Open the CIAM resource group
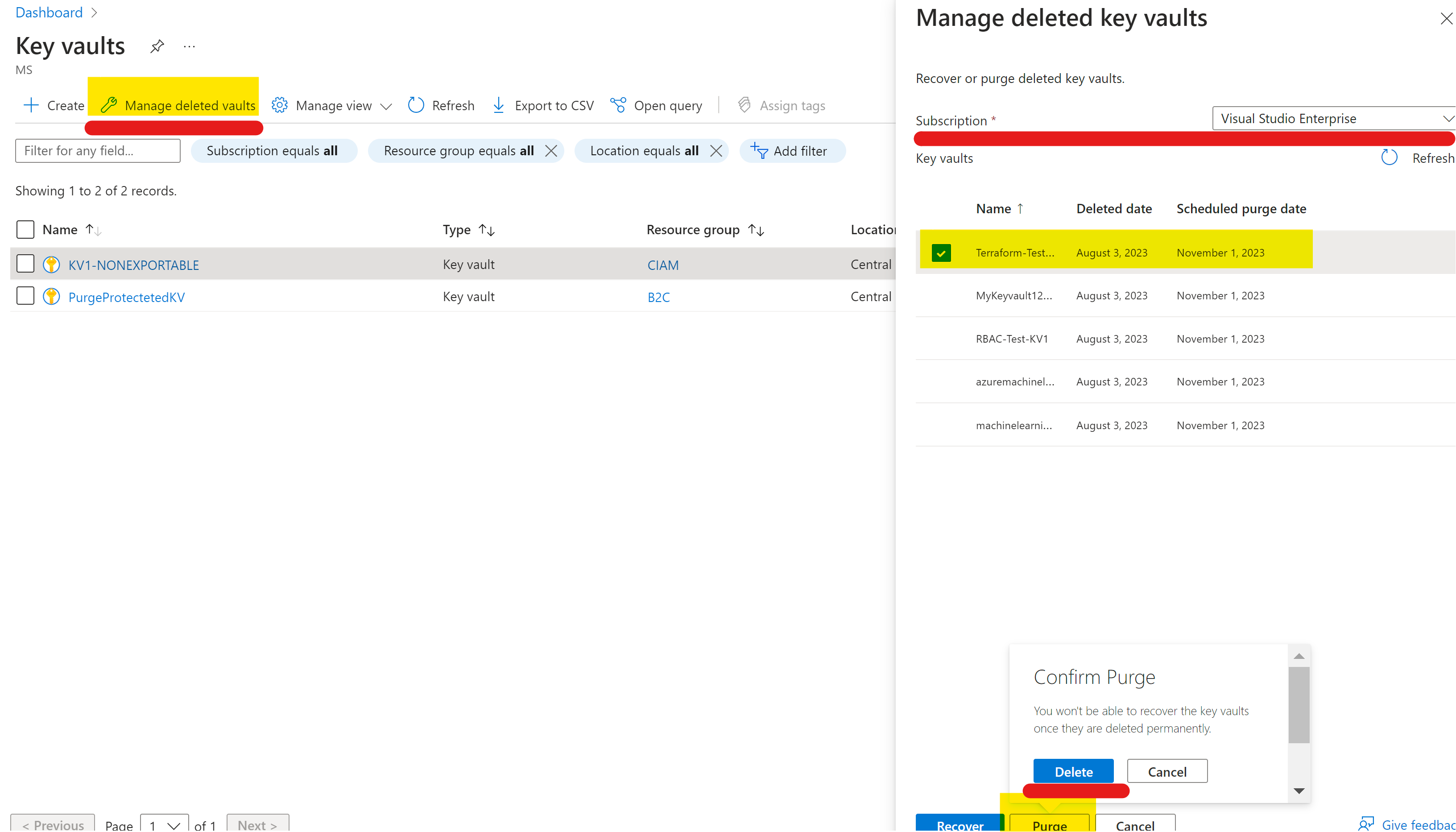This screenshot has width=1456, height=832. (x=662, y=265)
